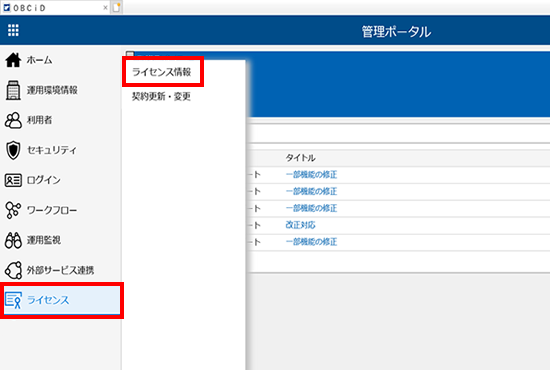
Task: Click the shield icon for セキュリティ
Action: (13, 150)
